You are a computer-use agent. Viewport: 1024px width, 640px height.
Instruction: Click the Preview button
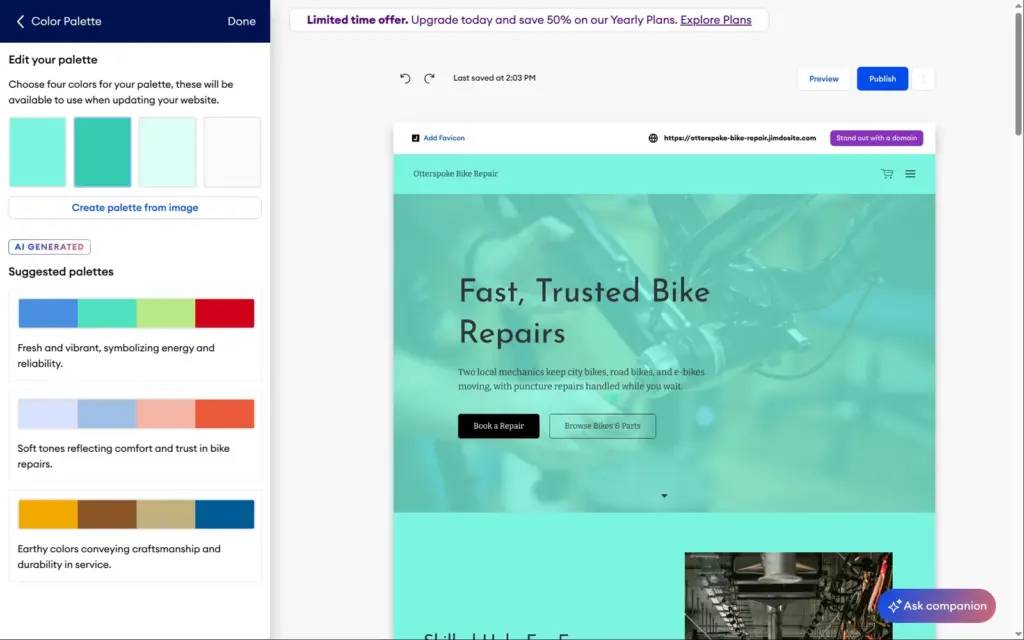click(824, 79)
